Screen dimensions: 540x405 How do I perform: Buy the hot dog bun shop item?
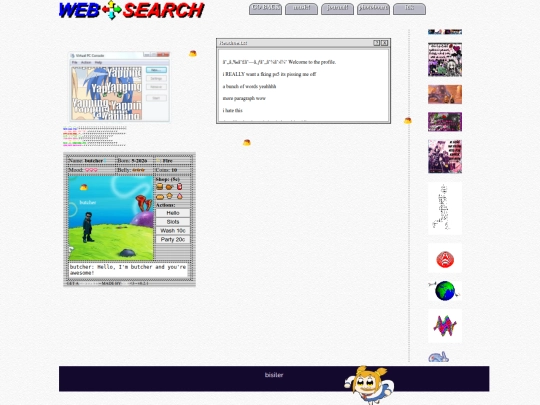click(160, 197)
